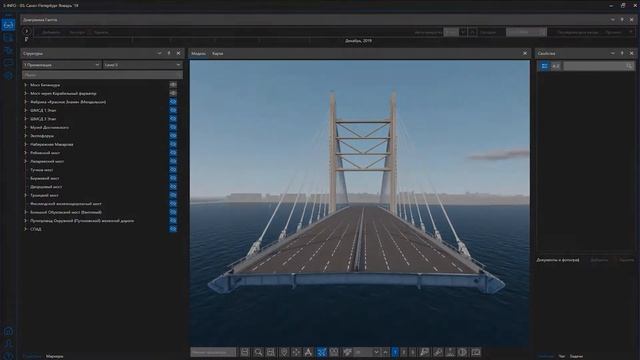Select view preset number 3
The image size is (640, 360).
click(x=413, y=352)
